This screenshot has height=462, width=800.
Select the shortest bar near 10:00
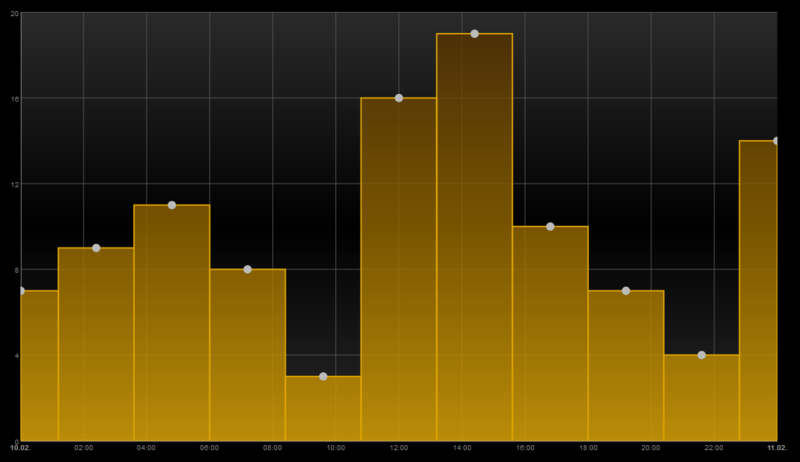click(x=323, y=408)
